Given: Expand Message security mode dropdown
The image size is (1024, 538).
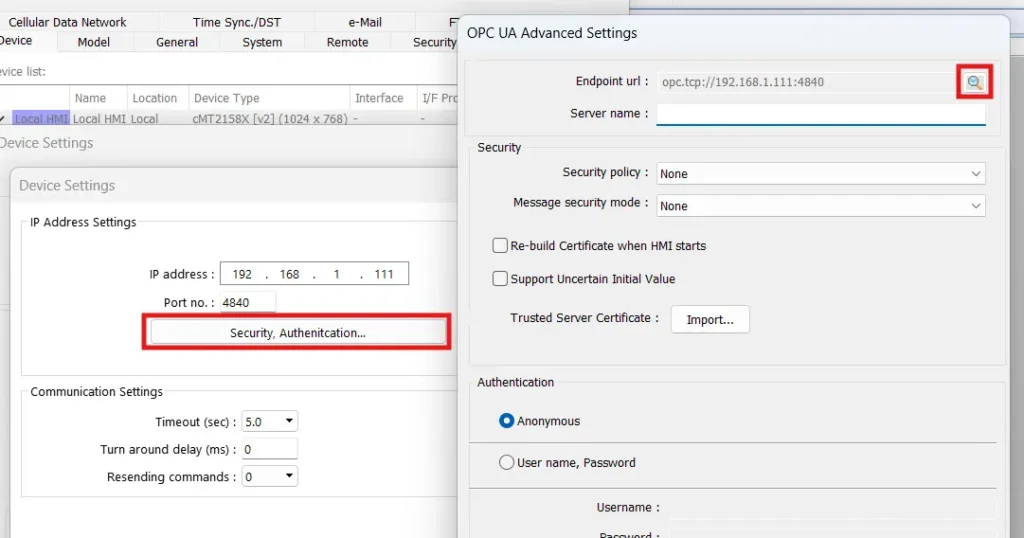Looking at the screenshot, I should [821, 206].
